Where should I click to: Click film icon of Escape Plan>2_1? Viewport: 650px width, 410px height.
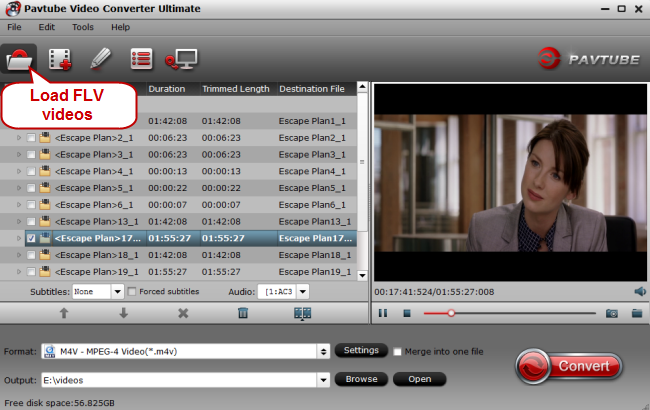(x=45, y=138)
